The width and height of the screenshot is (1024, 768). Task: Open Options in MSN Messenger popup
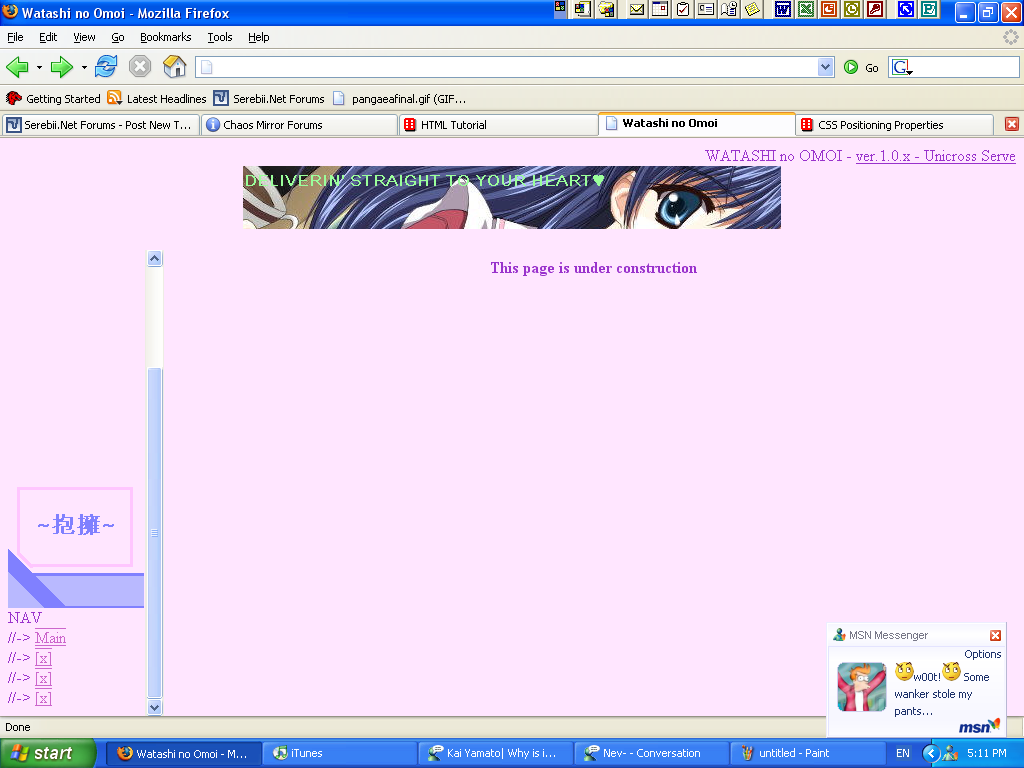tap(982, 654)
